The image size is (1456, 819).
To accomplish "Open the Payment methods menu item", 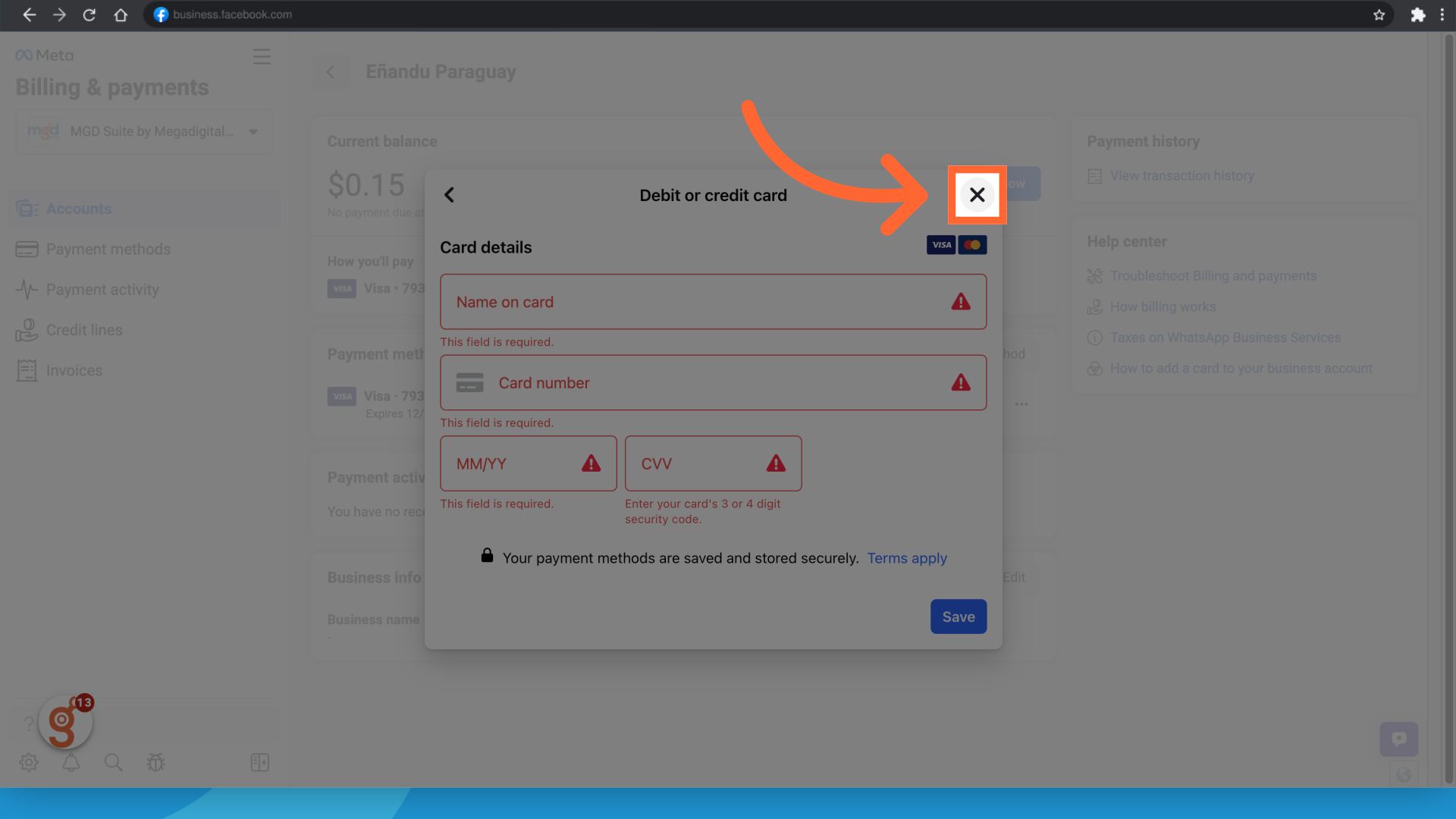I will [108, 249].
